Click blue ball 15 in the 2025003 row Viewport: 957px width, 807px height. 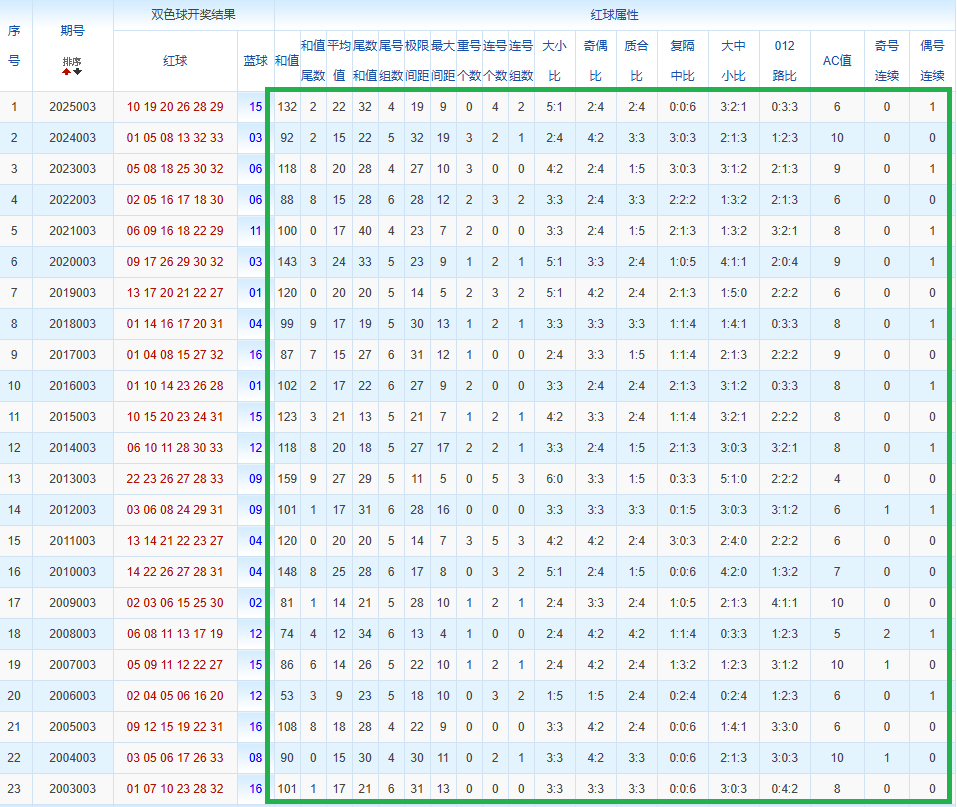point(256,107)
